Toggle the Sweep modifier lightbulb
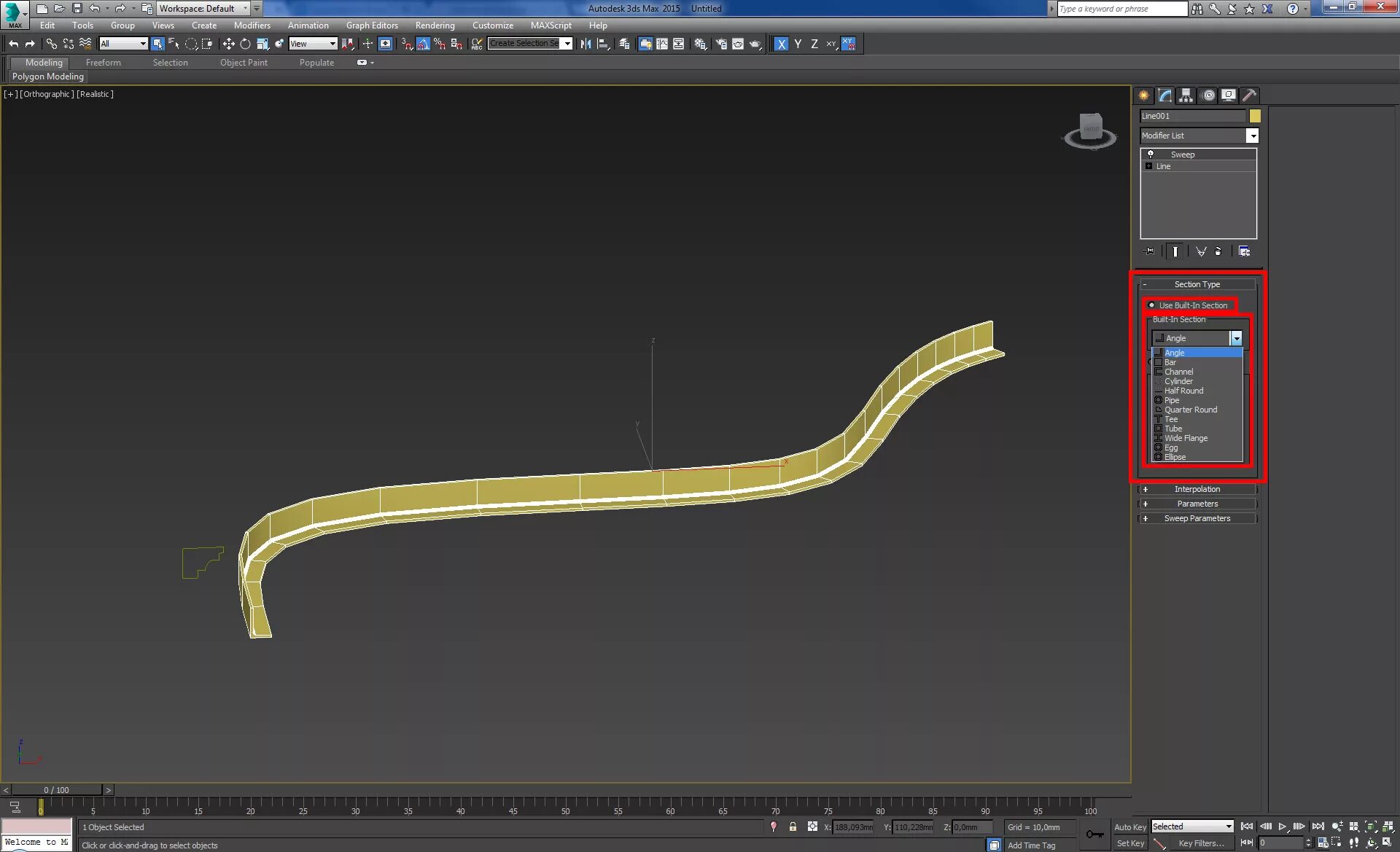The image size is (1400, 852). 1151,155
